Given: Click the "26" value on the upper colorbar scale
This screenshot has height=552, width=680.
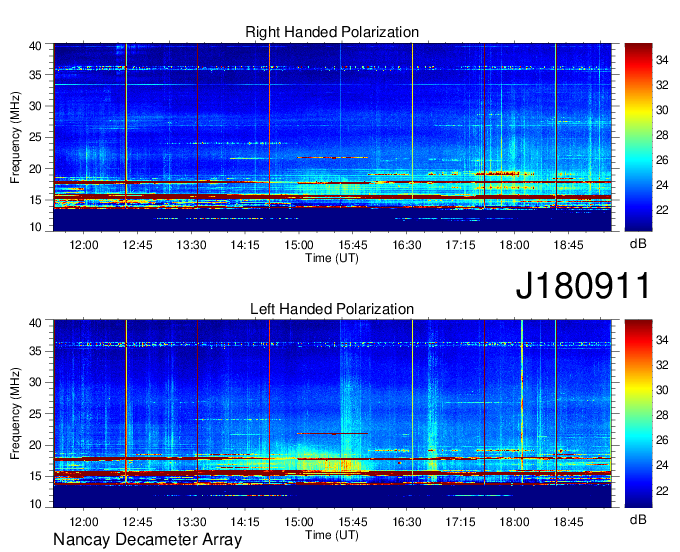Looking at the screenshot, I should tap(662, 160).
